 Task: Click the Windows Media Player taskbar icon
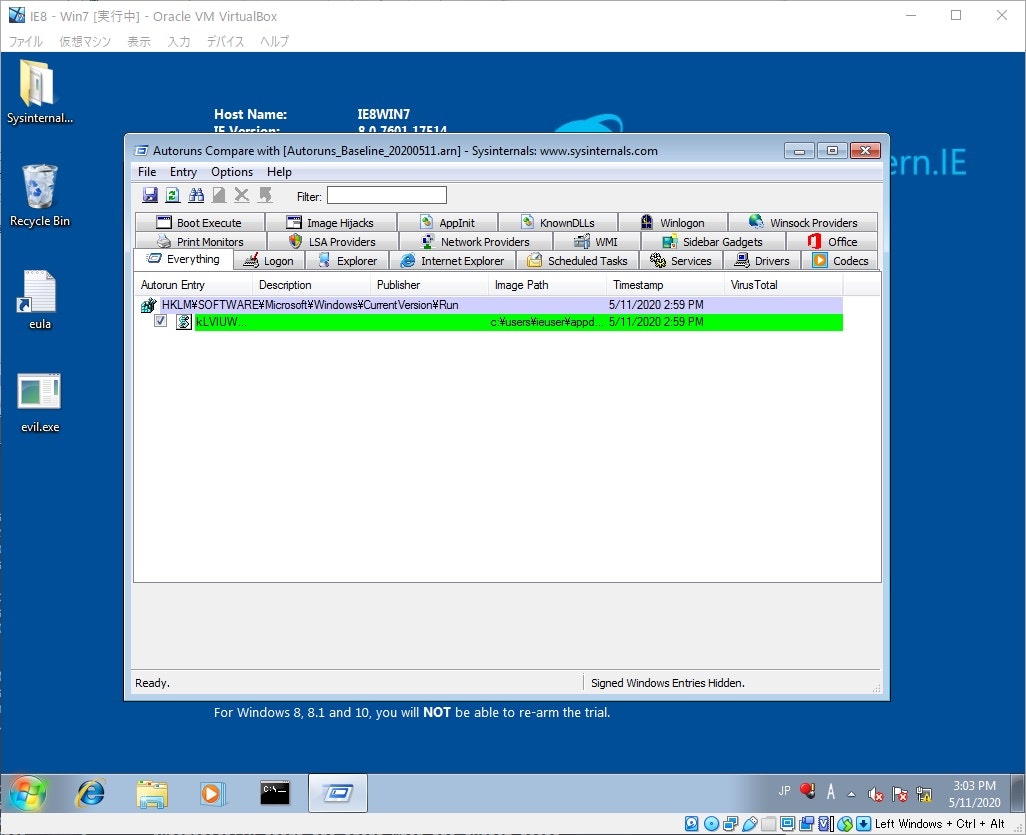212,793
